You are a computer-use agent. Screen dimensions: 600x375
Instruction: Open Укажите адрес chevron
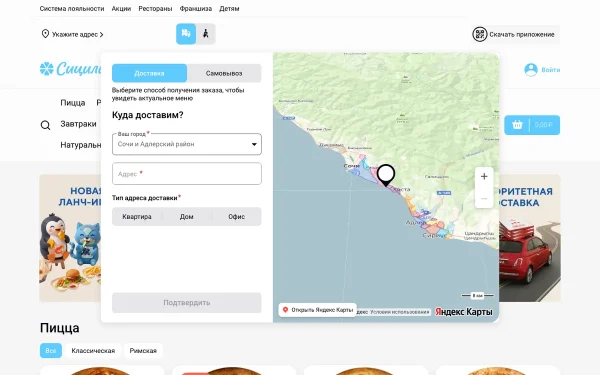click(101, 34)
